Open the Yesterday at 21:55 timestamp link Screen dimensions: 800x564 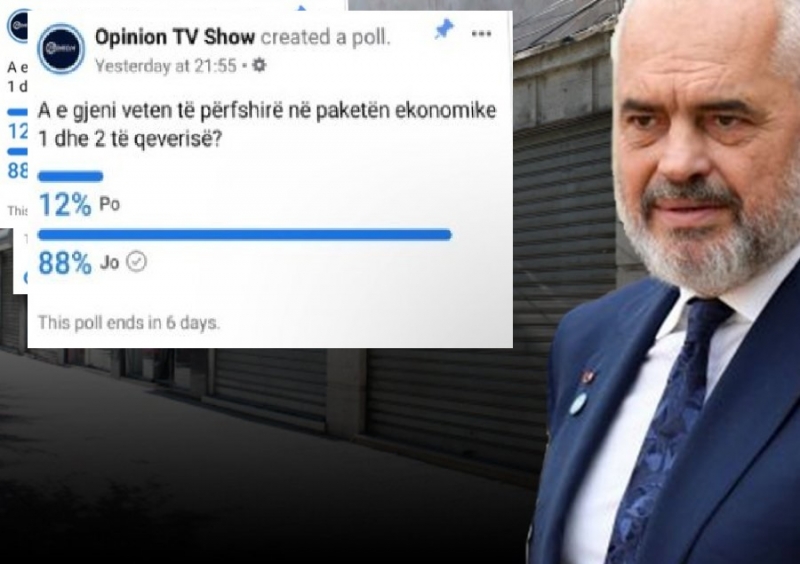(166, 66)
